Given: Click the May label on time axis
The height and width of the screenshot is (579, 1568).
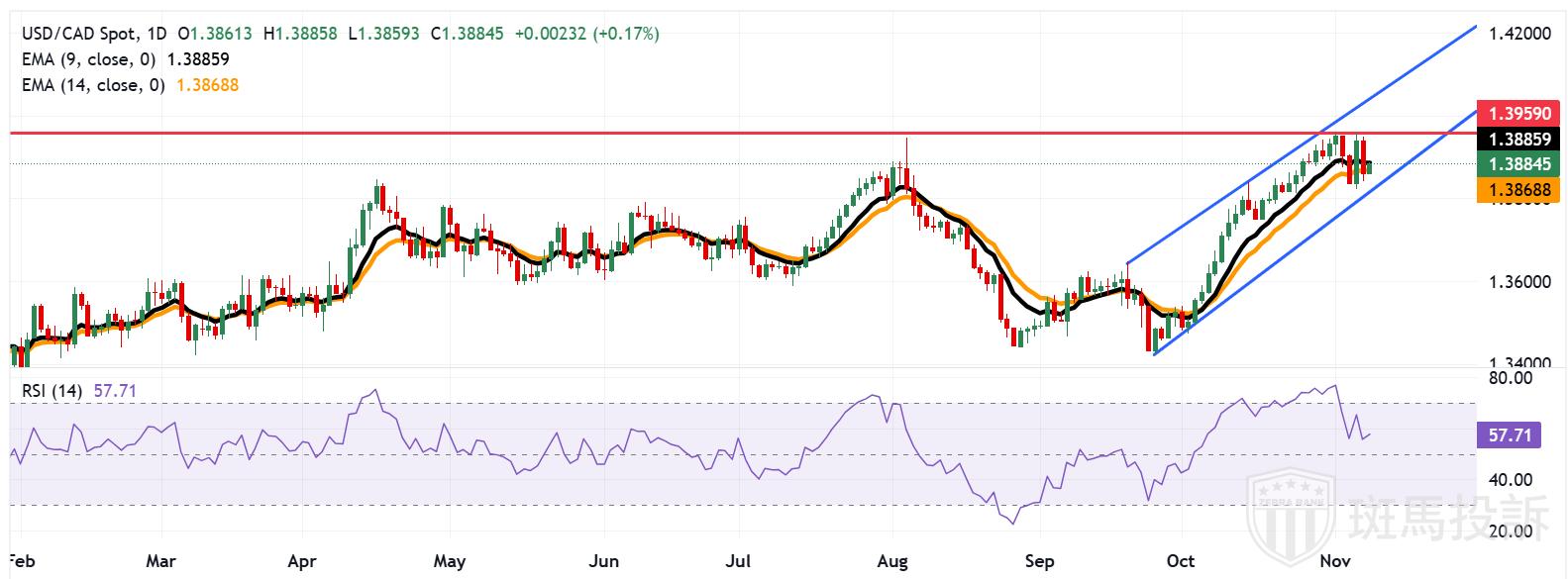Looking at the screenshot, I should point(449,561).
